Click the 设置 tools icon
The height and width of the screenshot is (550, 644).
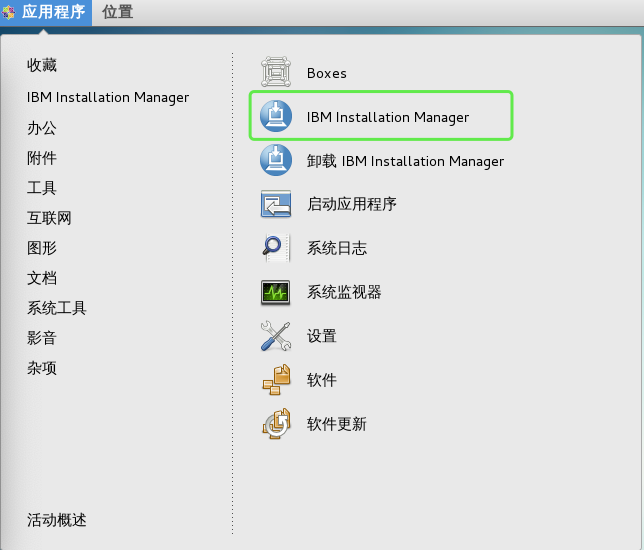tap(276, 336)
